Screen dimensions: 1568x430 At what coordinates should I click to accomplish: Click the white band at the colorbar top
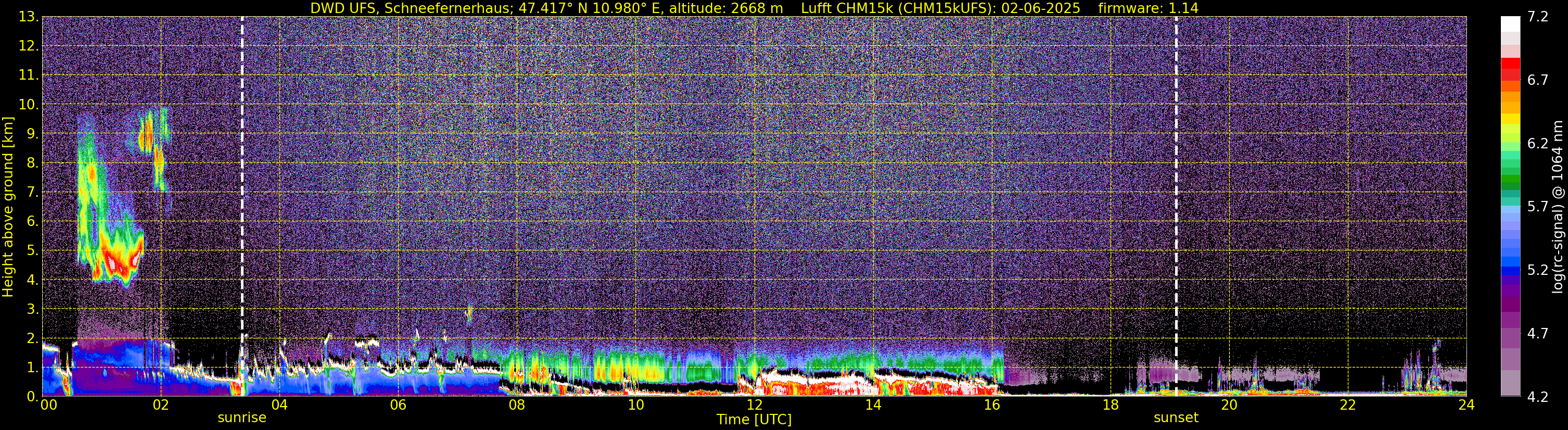1510,24
